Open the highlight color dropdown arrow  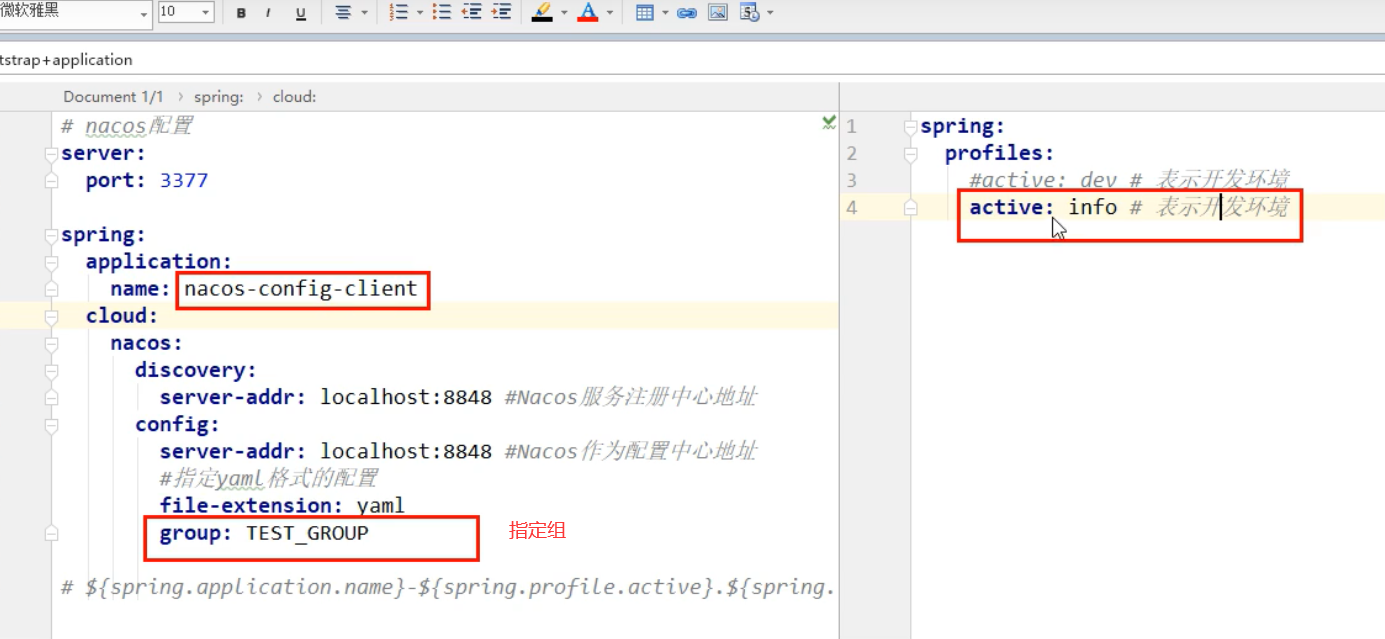coord(564,13)
